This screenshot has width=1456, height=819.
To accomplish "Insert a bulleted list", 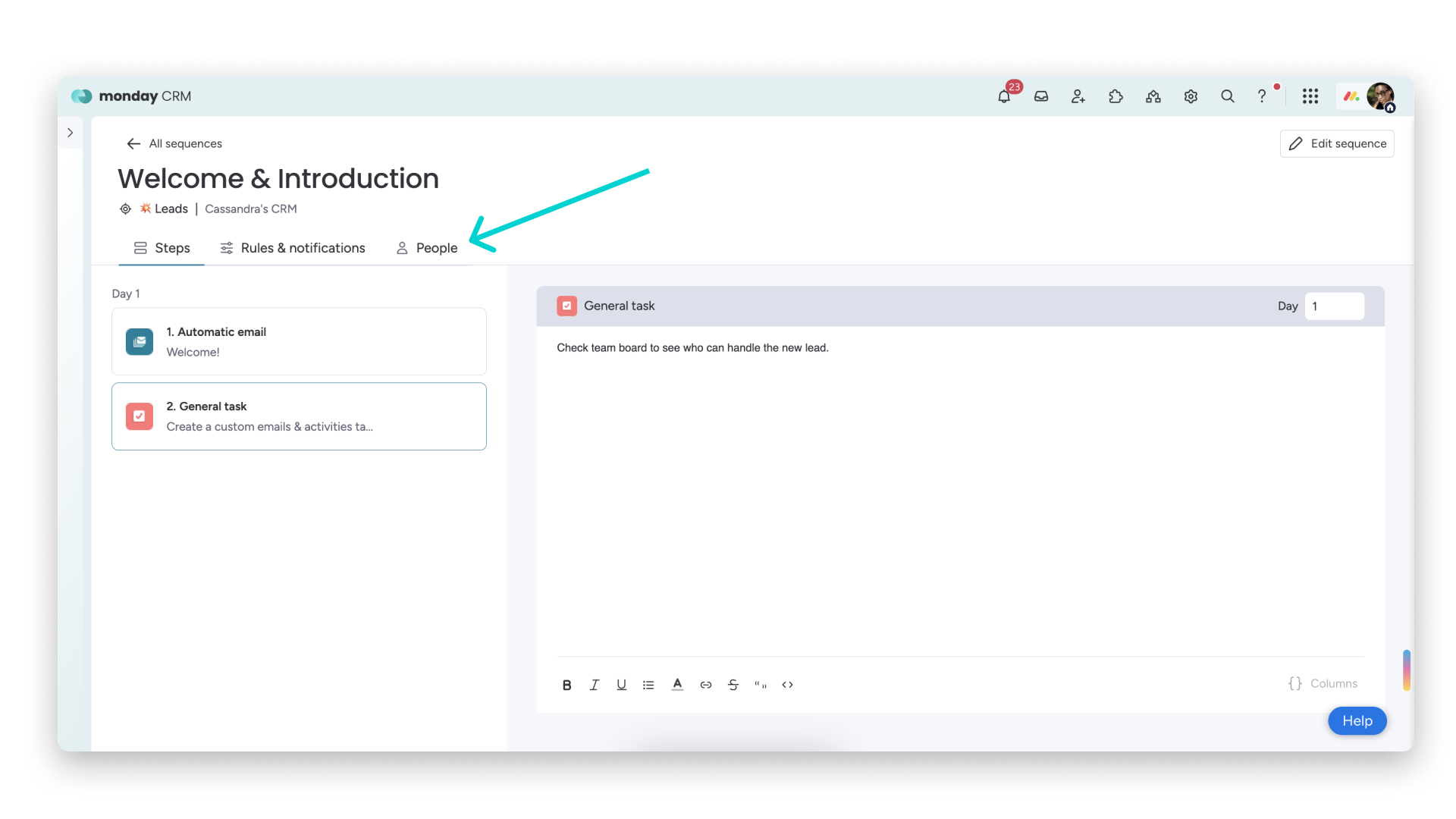I will coord(648,685).
